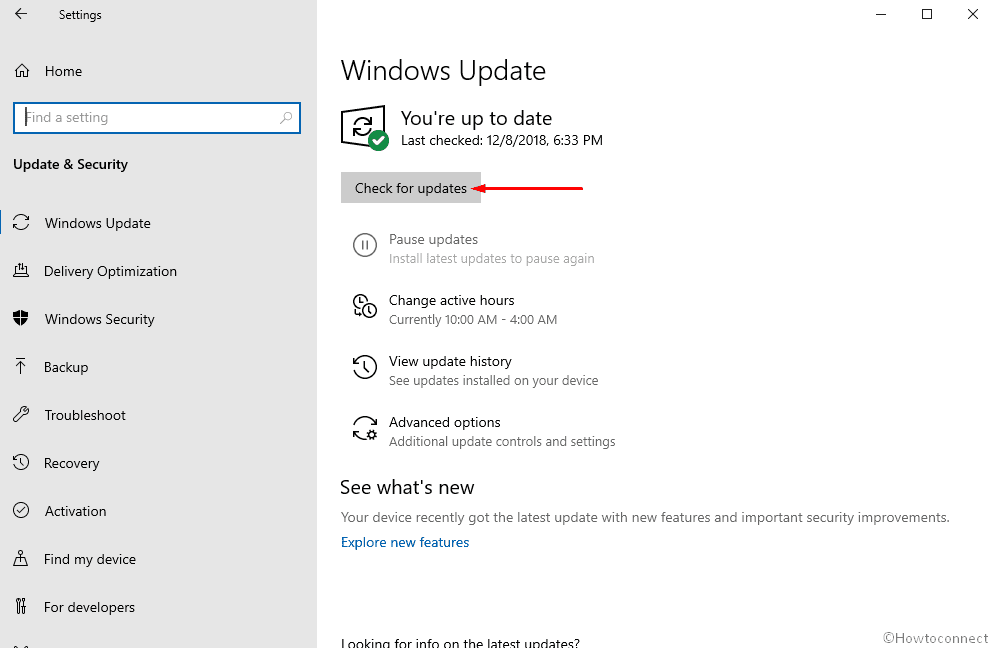
Task: Click the Advanced options gear icon
Action: point(365,428)
